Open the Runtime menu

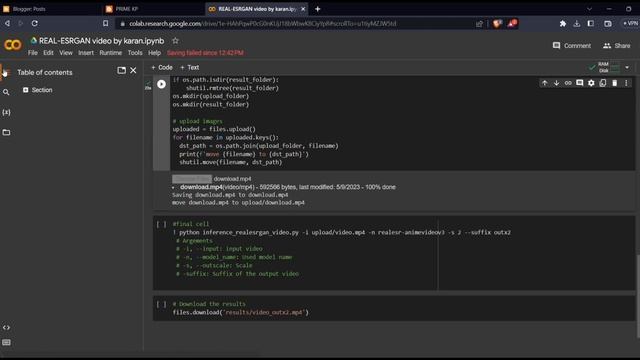click(111, 53)
